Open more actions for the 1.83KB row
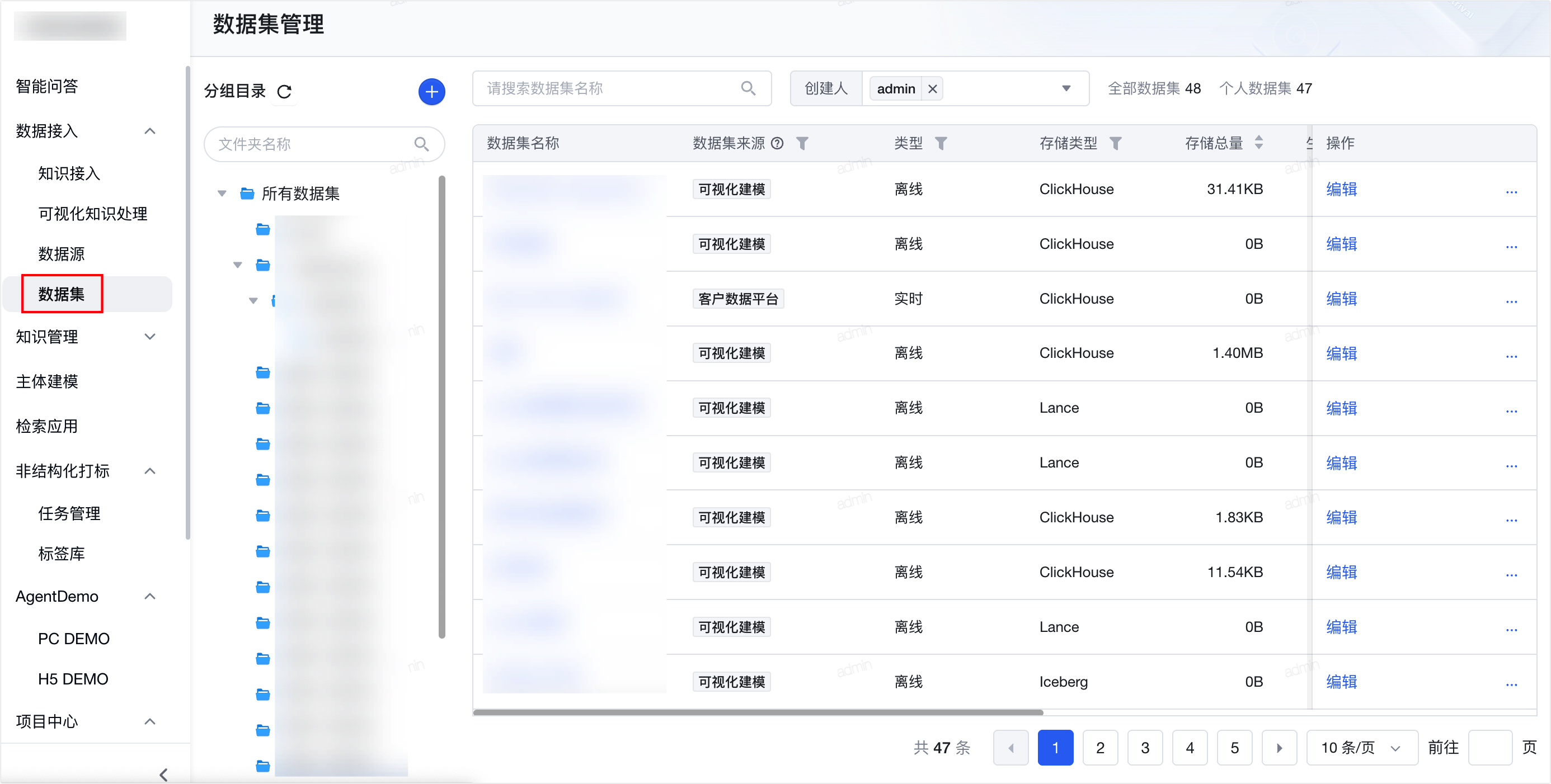1551x784 pixels. point(1511,520)
